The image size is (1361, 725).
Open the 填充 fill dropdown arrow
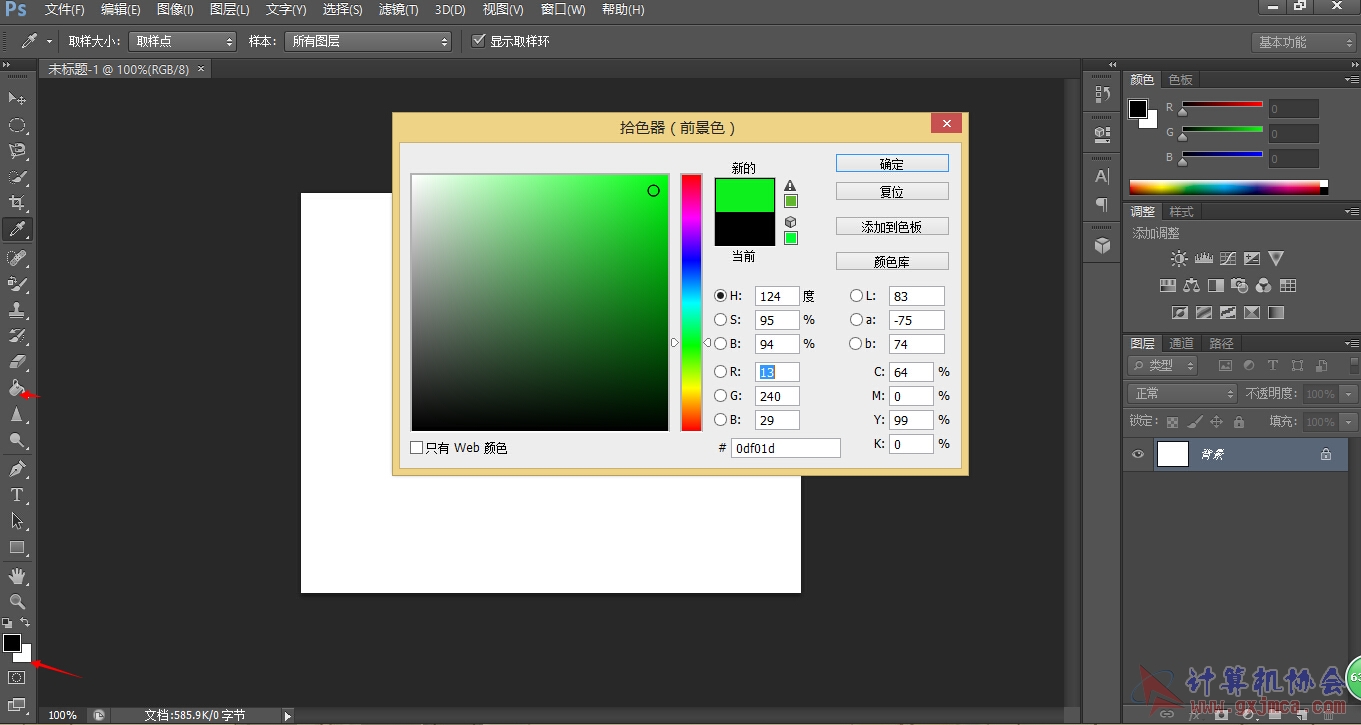coord(1348,422)
